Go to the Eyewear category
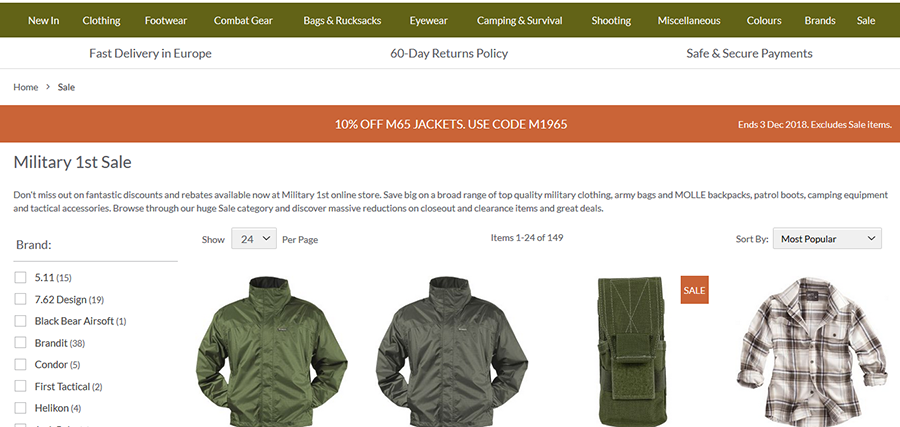This screenshot has width=900, height=427. 428,21
